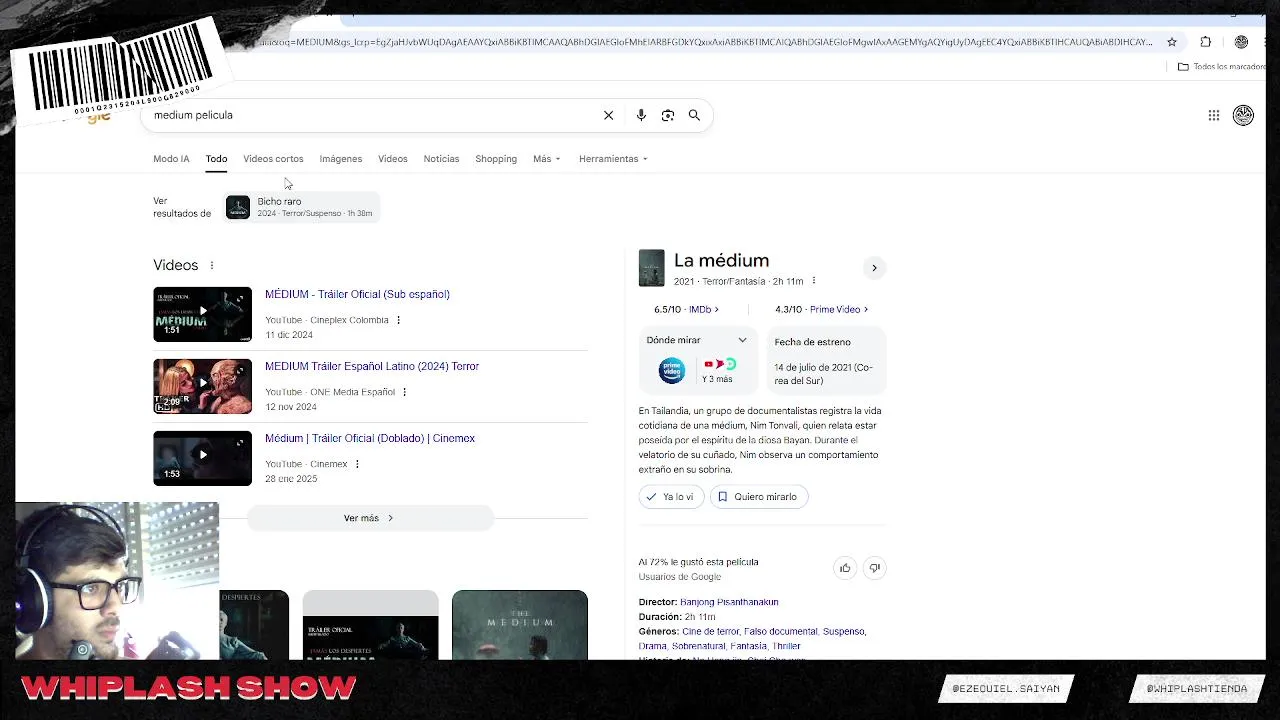Play 1:51 Cineplex trailer thumbnail
Screen dimensions: 1280x720
(203, 314)
